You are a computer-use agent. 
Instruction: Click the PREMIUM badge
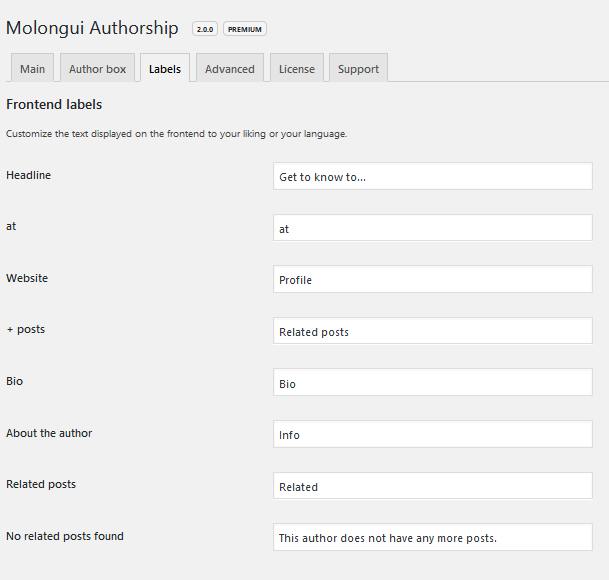245,29
